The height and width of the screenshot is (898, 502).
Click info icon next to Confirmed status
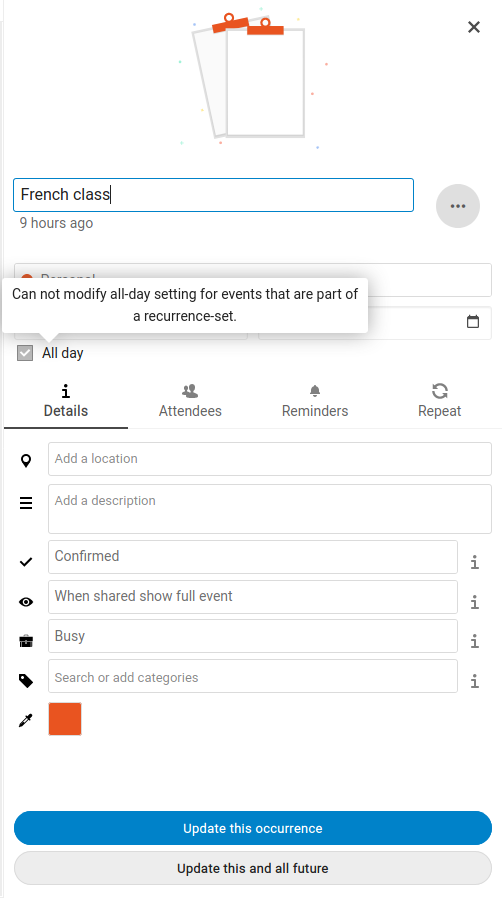[475, 562]
